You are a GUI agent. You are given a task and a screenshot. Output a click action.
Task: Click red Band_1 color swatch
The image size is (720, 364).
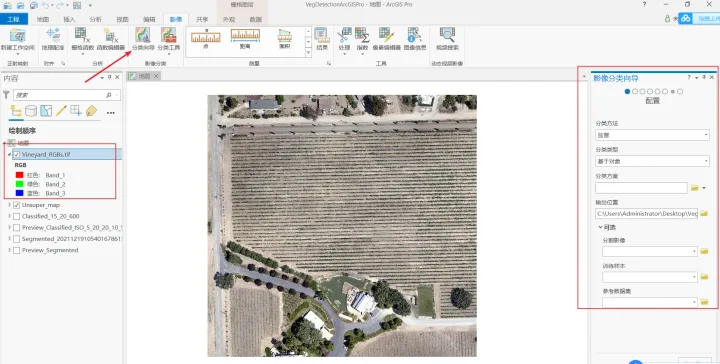click(19, 175)
